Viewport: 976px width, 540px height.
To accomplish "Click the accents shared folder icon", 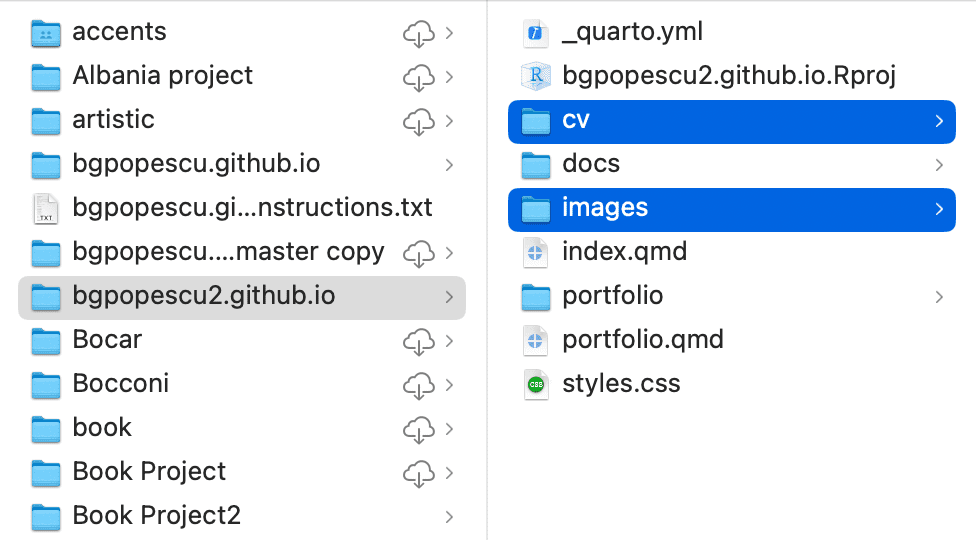I will coord(46,33).
